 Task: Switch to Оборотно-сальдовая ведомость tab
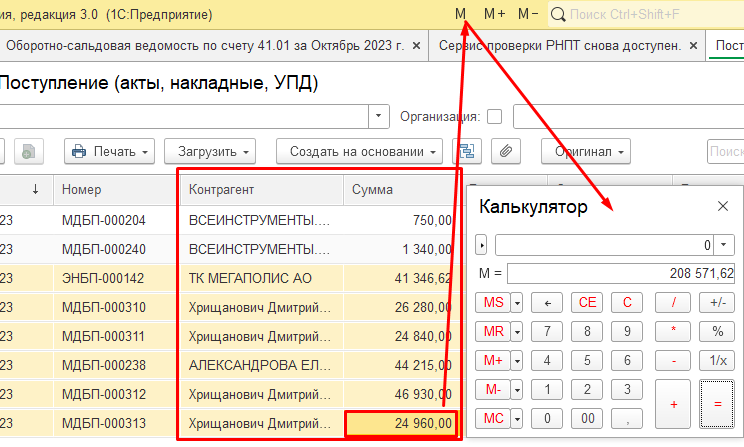click(x=205, y=46)
